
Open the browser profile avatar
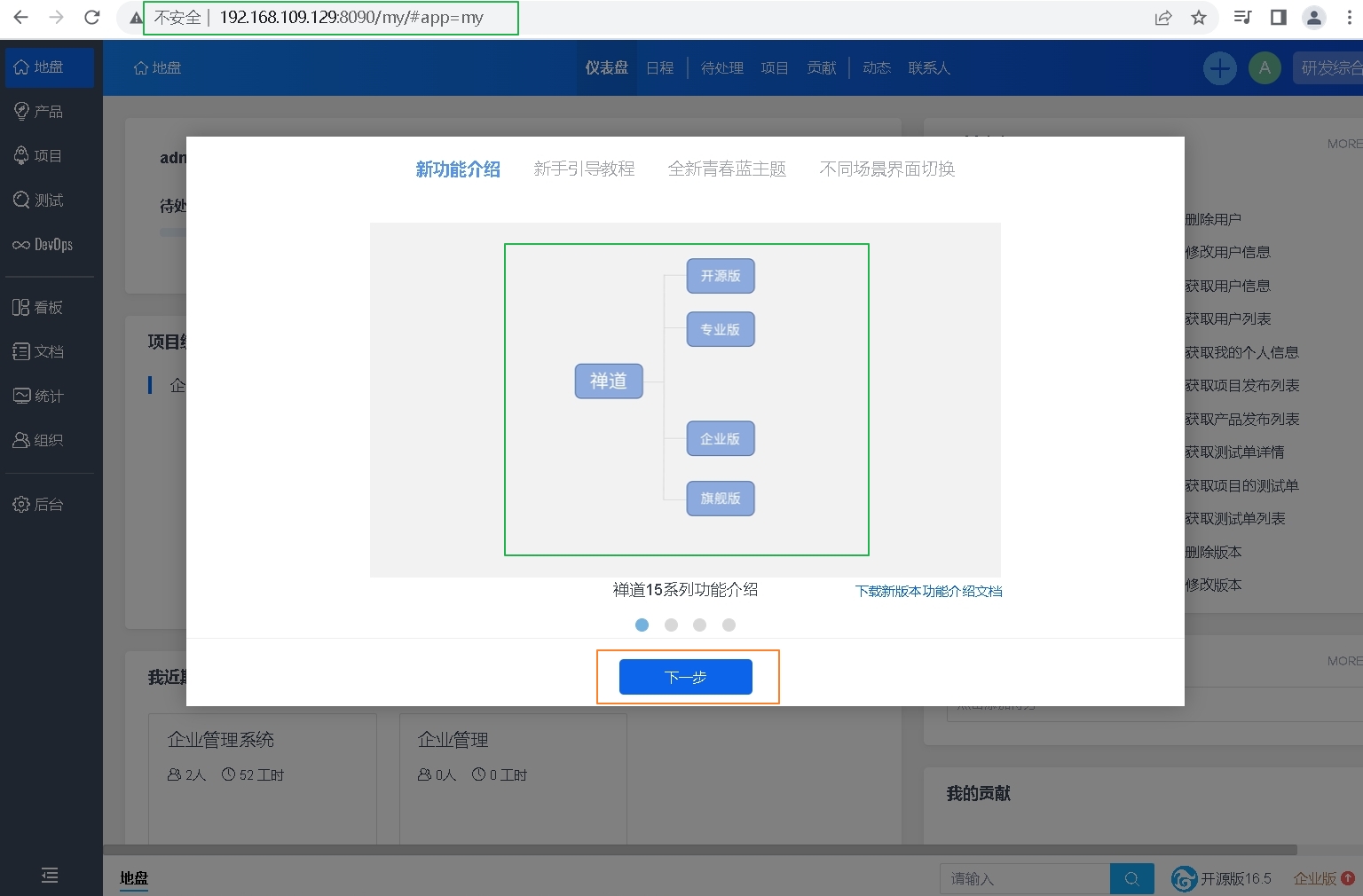click(x=1314, y=17)
